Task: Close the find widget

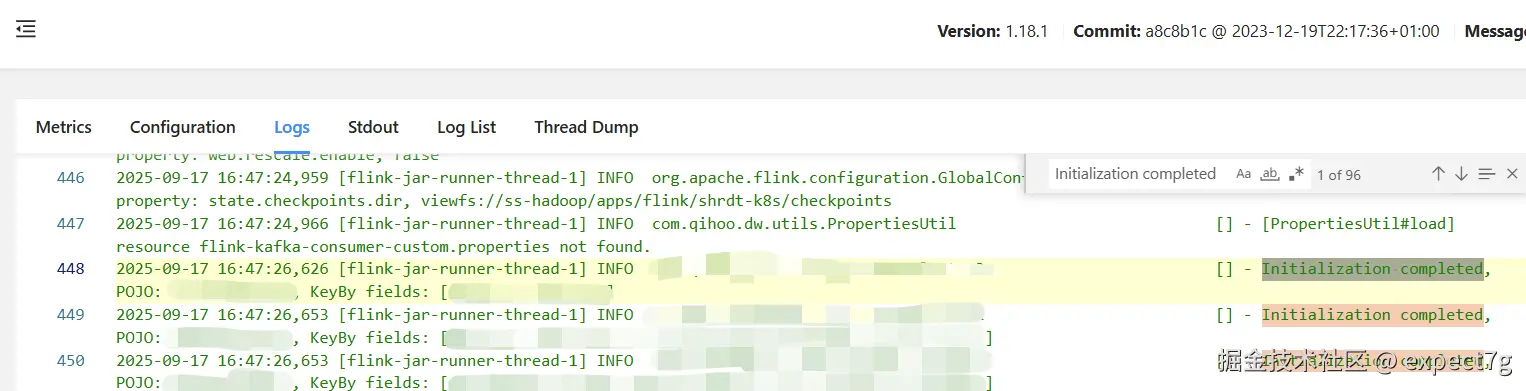Action: (1512, 174)
